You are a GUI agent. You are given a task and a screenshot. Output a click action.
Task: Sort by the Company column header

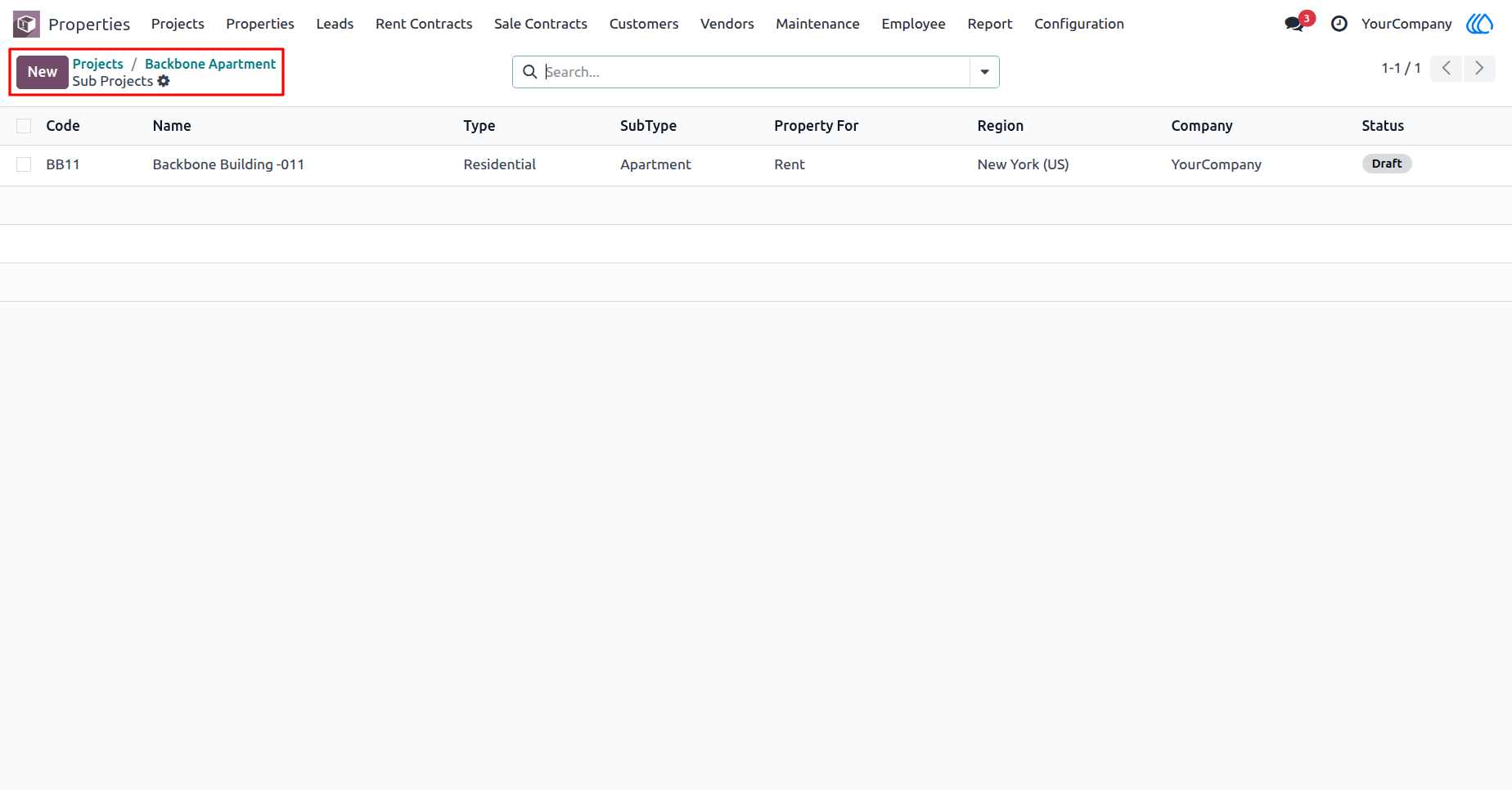click(x=1202, y=126)
